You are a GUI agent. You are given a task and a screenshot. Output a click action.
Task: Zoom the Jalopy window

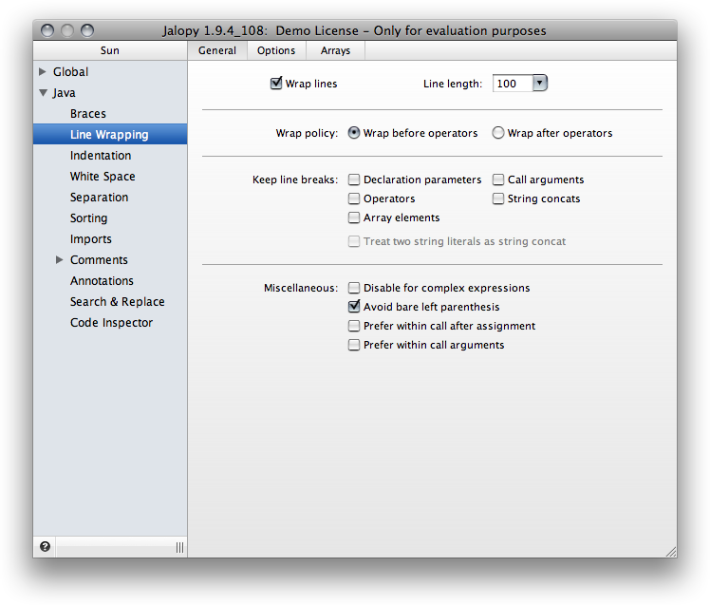[x=87, y=30]
